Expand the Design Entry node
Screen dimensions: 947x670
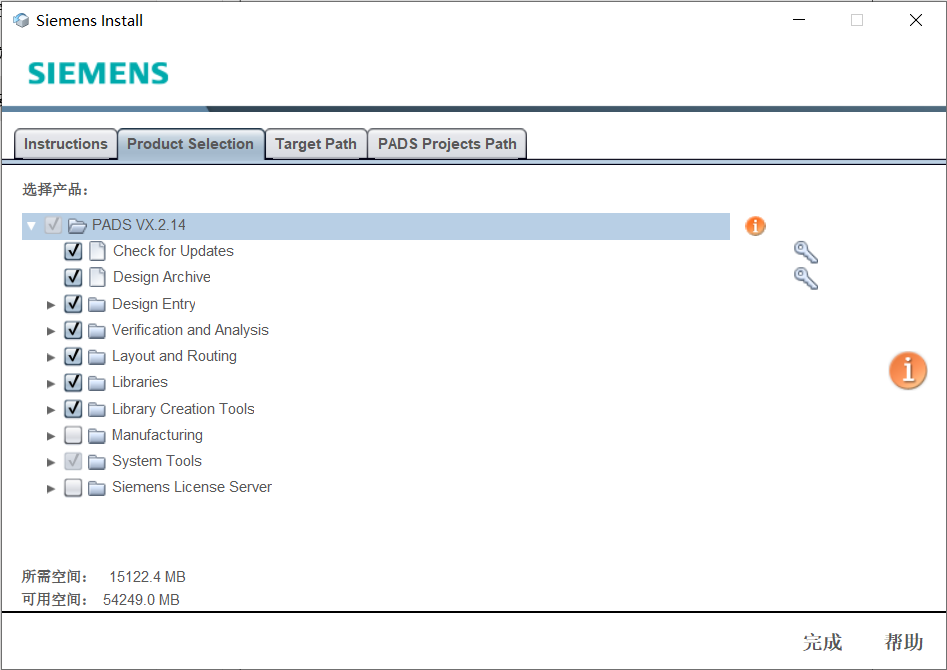[x=51, y=304]
